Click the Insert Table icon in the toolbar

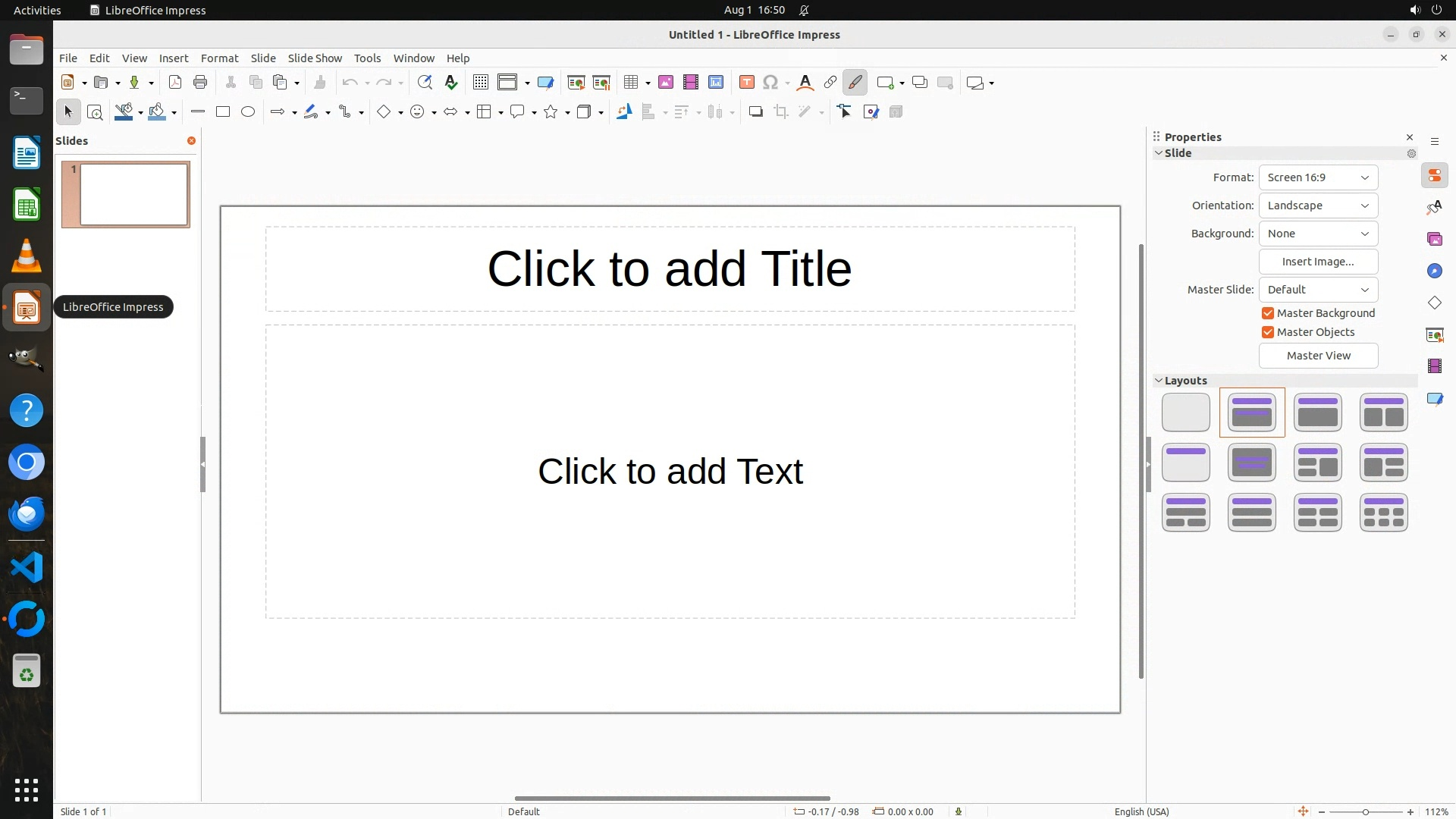[630, 83]
